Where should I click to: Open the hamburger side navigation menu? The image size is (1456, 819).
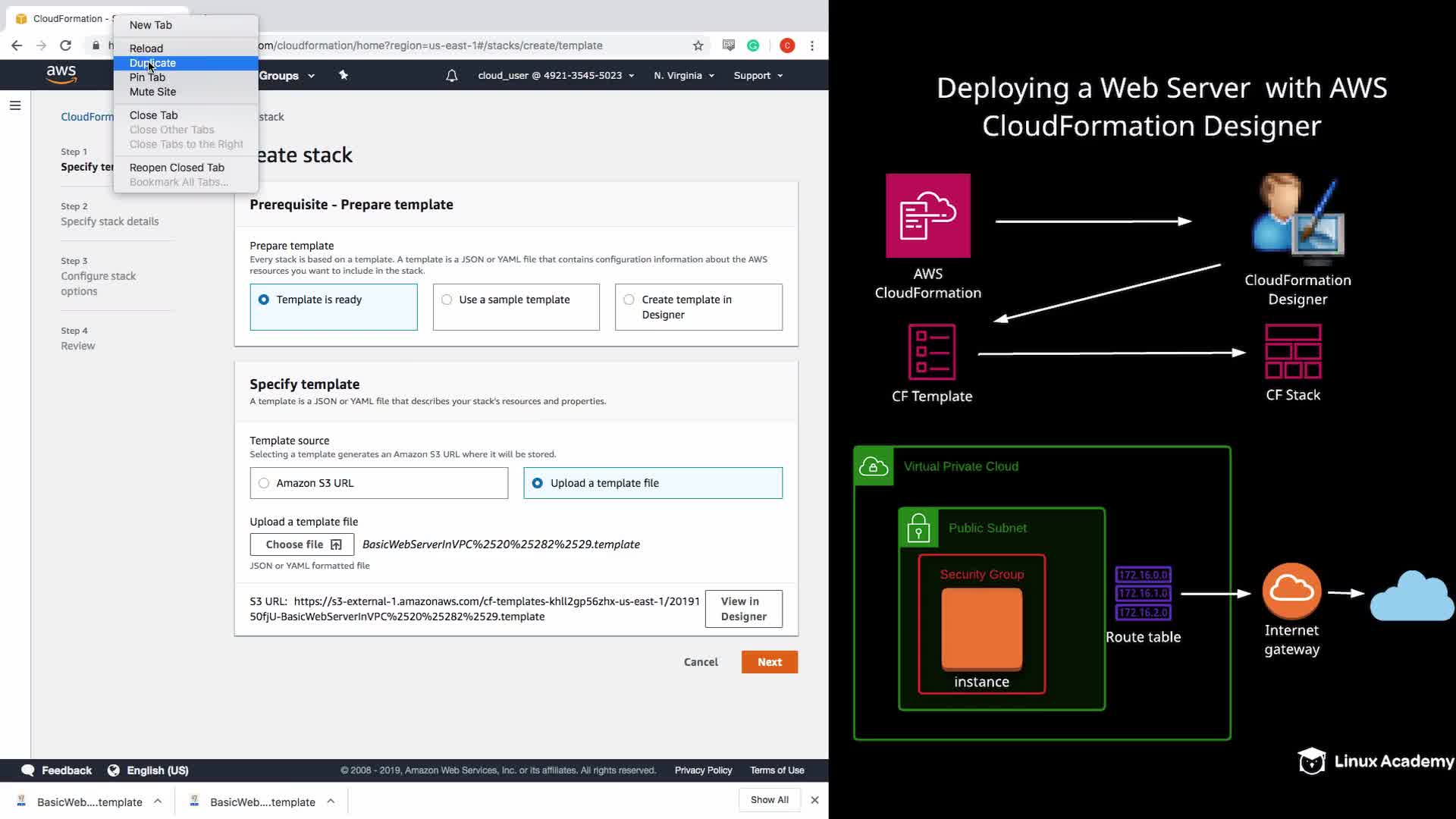(15, 105)
